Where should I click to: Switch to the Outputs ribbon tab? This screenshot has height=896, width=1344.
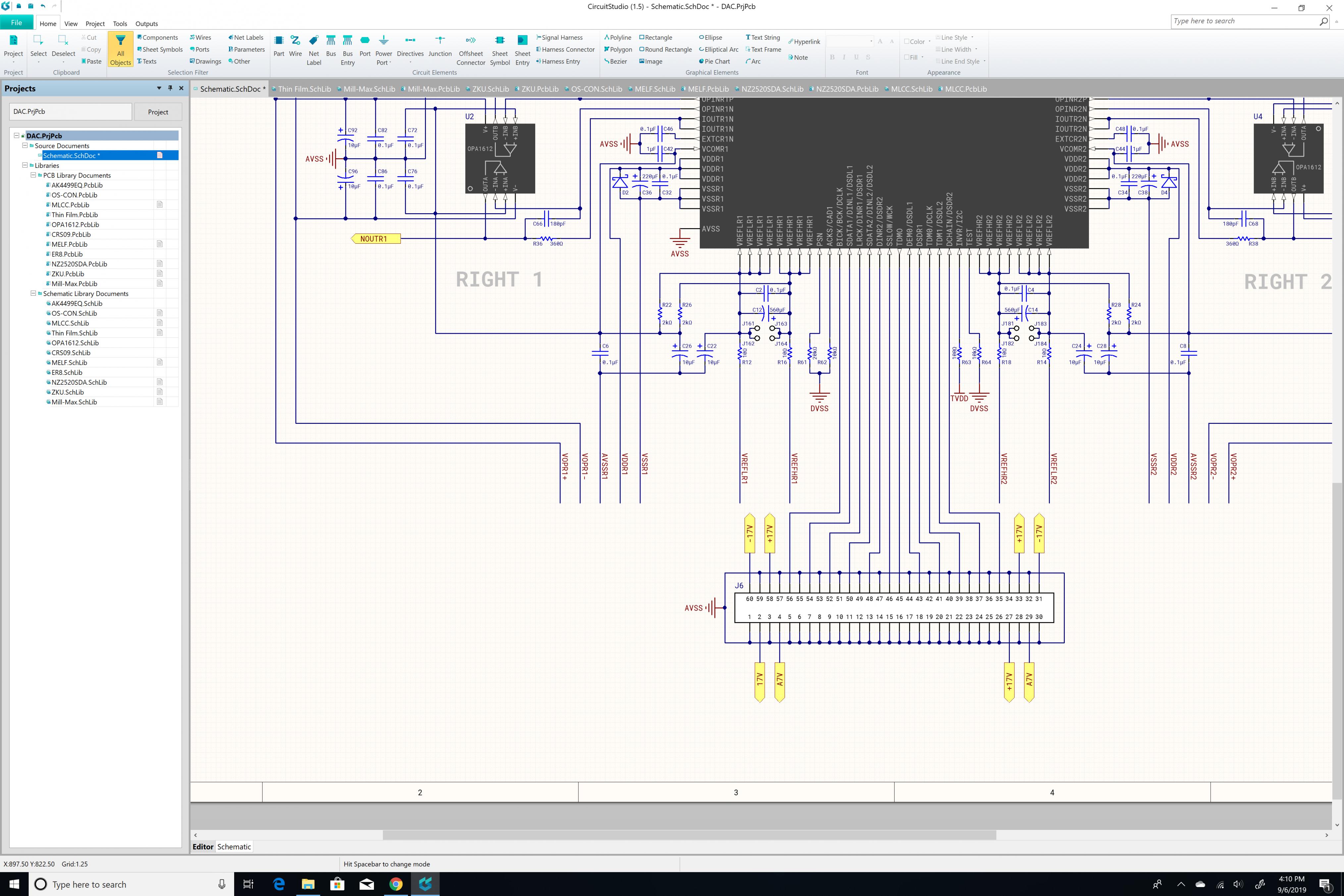point(146,24)
